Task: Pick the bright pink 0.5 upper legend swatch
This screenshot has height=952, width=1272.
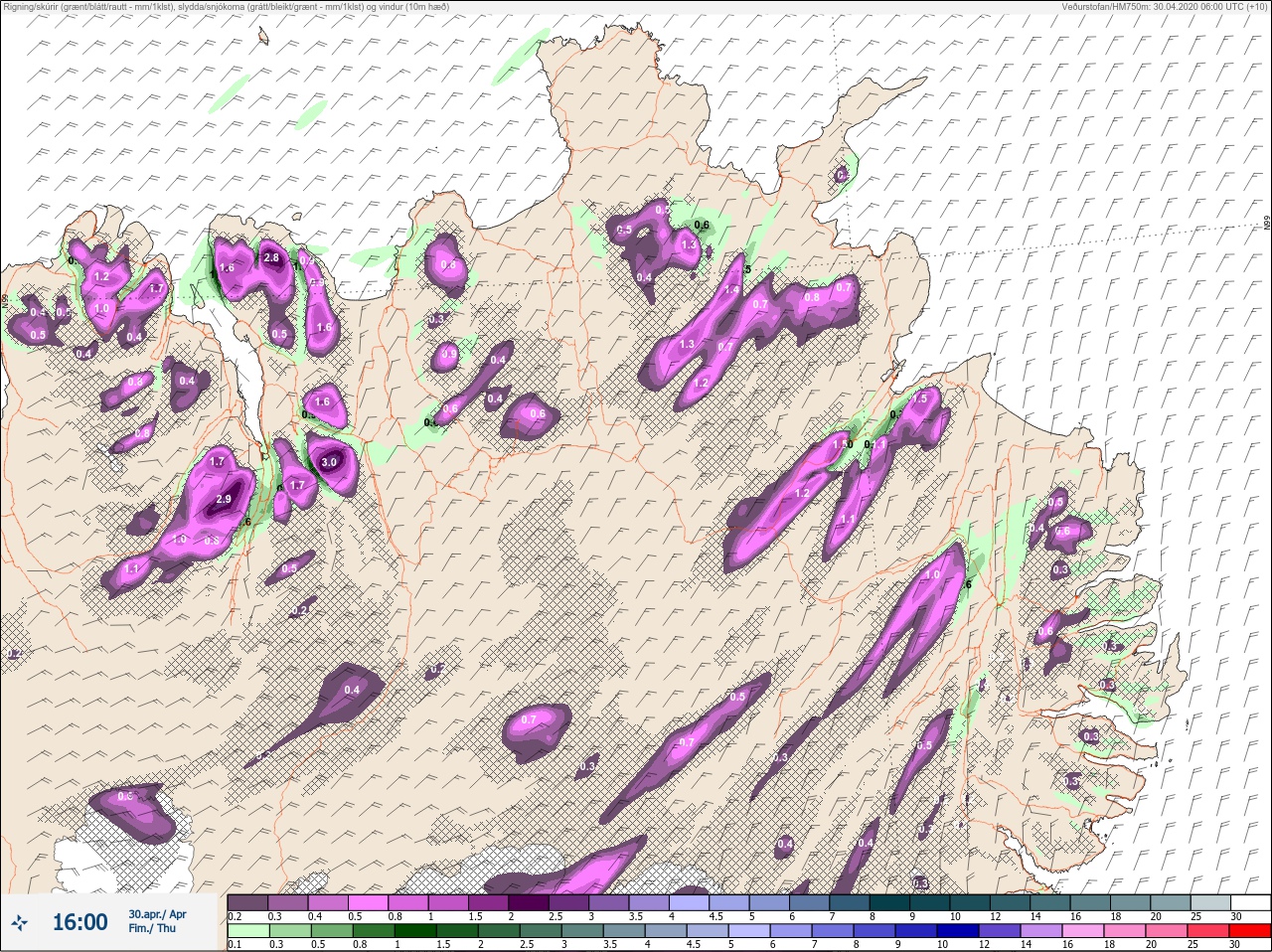Action: coord(369,902)
